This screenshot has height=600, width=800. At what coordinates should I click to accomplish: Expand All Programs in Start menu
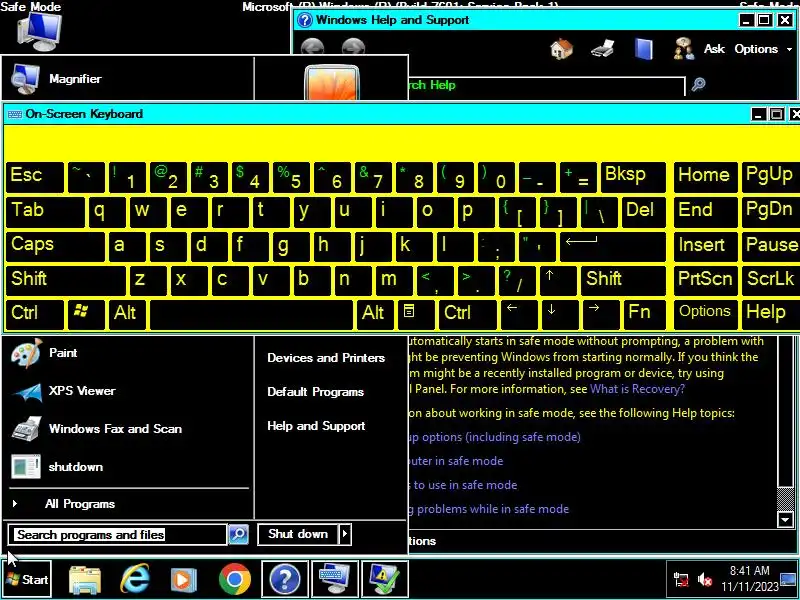[x=80, y=504]
